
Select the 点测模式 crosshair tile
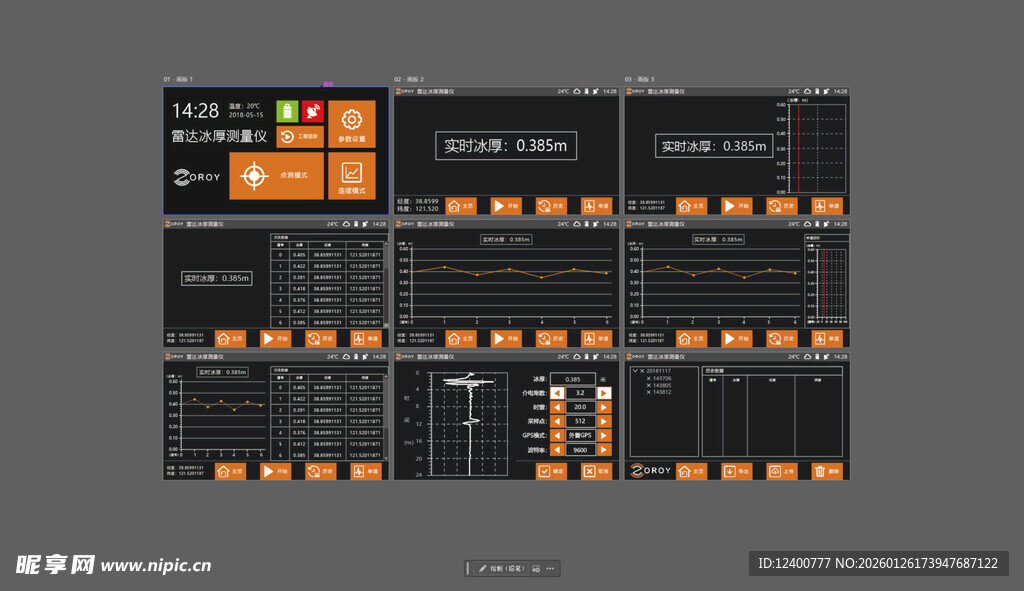[x=276, y=176]
